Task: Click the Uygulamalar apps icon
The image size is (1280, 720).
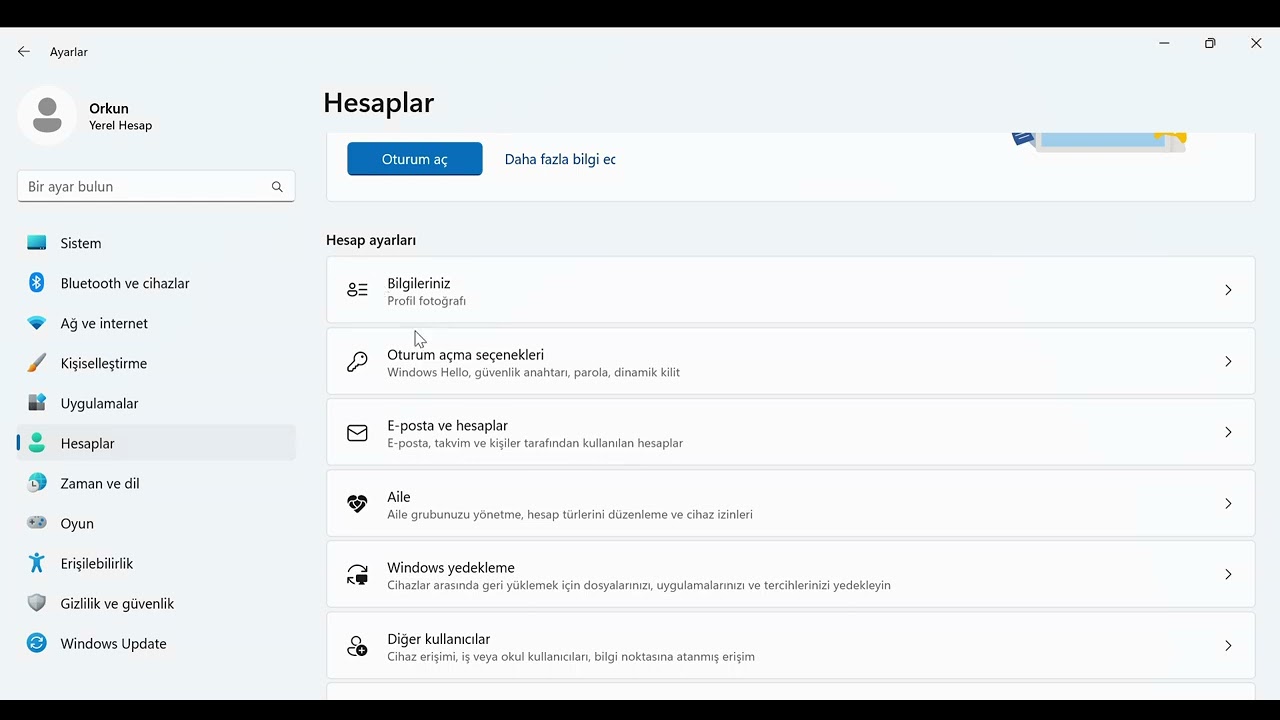Action: pyautogui.click(x=37, y=403)
